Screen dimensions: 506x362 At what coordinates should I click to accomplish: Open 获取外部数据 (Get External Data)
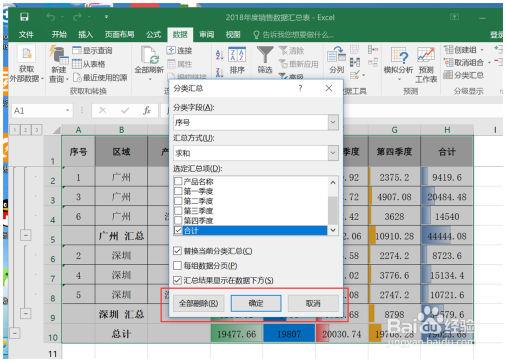click(x=27, y=65)
